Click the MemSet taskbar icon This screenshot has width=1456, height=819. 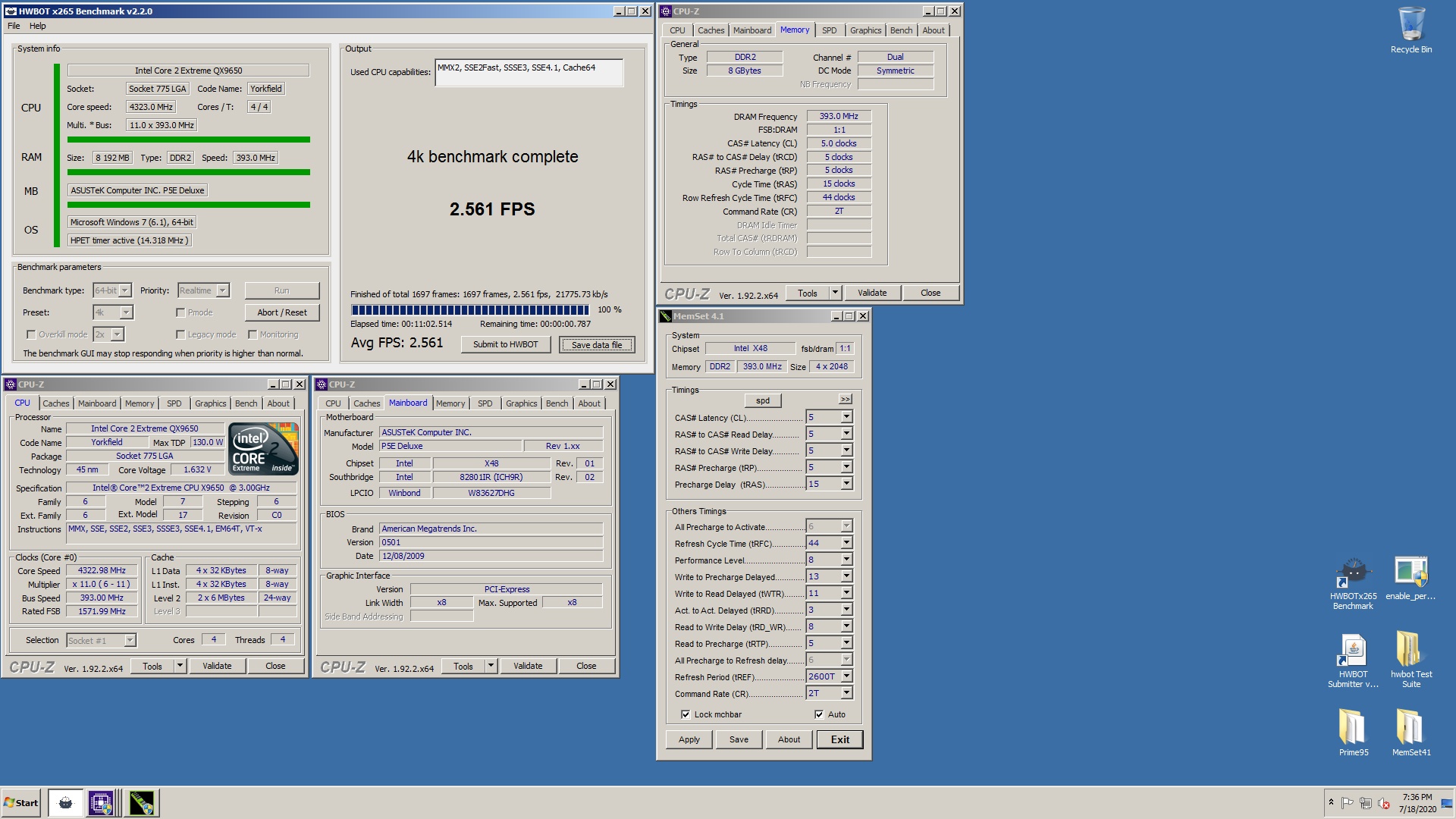(141, 802)
